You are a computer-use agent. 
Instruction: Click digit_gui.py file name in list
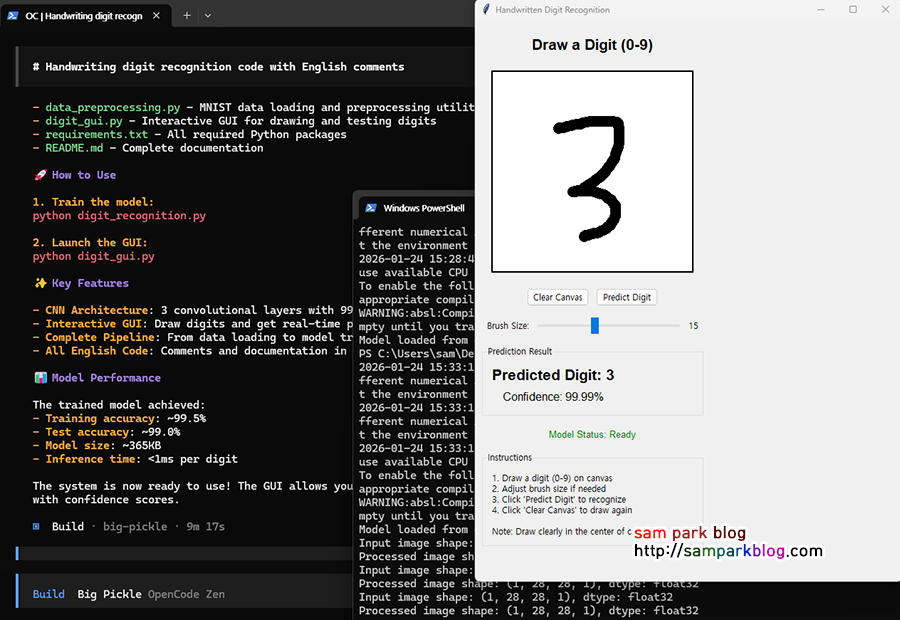(84, 121)
